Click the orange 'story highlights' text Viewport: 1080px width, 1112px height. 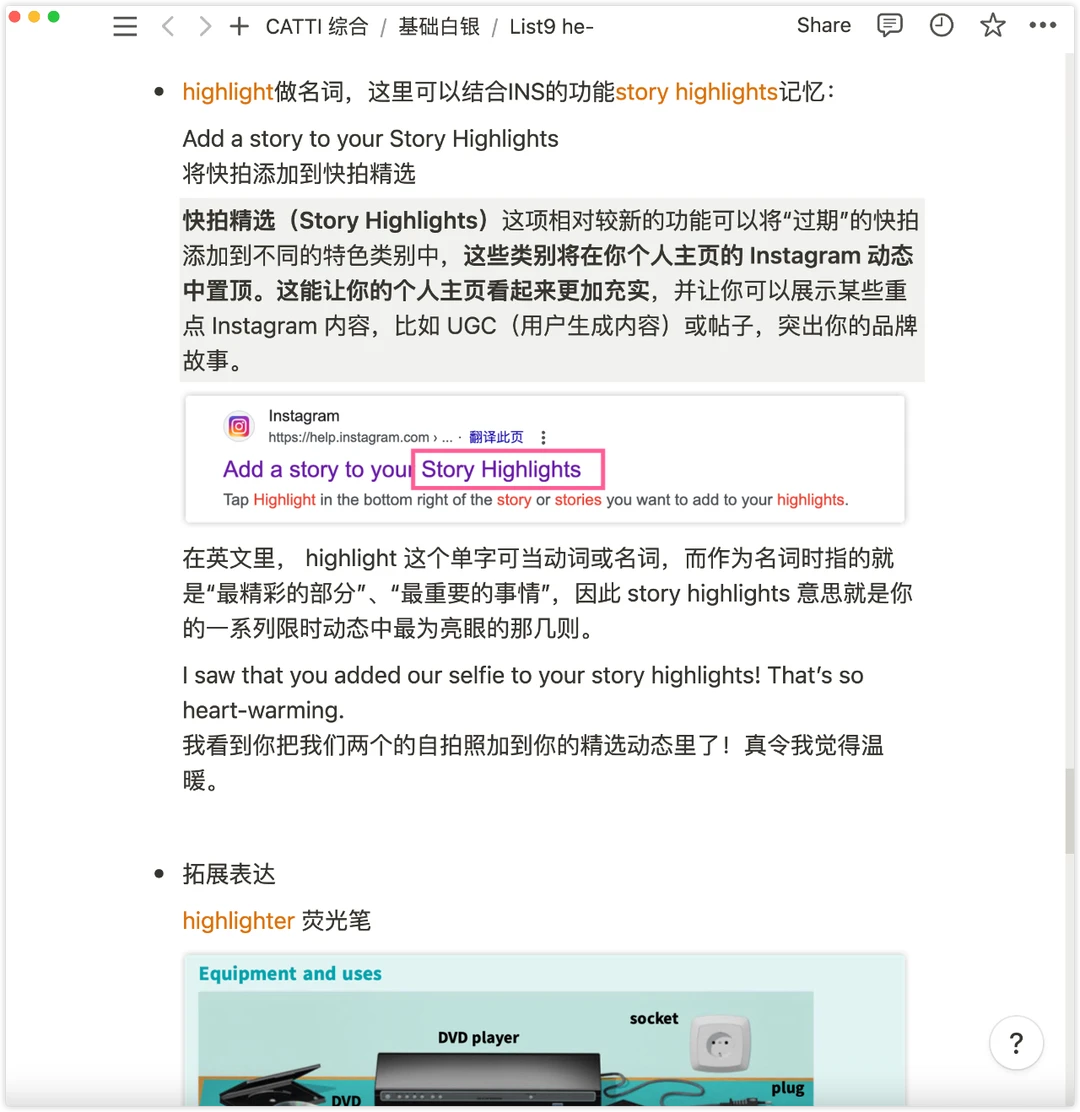696,91
